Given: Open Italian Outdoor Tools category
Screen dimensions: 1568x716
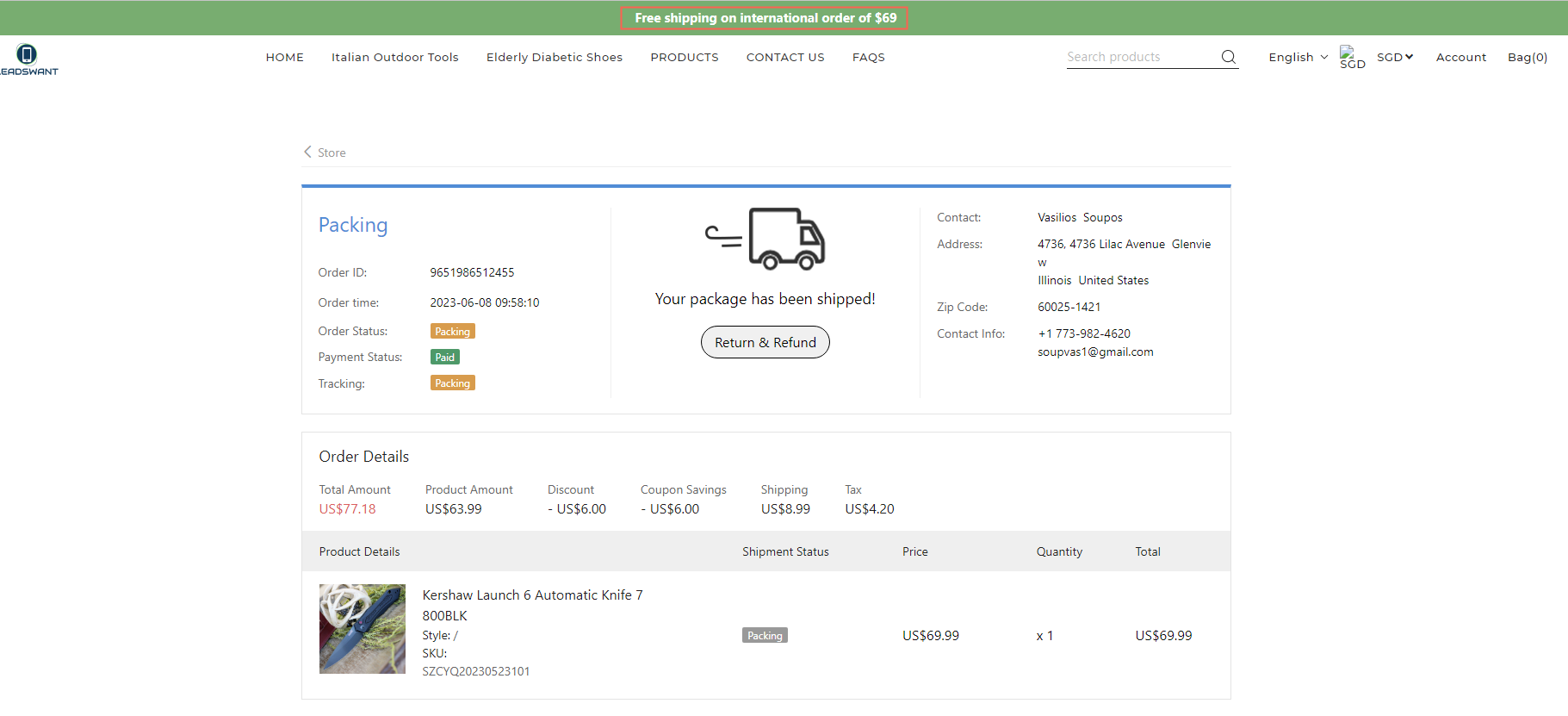Looking at the screenshot, I should pyautogui.click(x=394, y=57).
